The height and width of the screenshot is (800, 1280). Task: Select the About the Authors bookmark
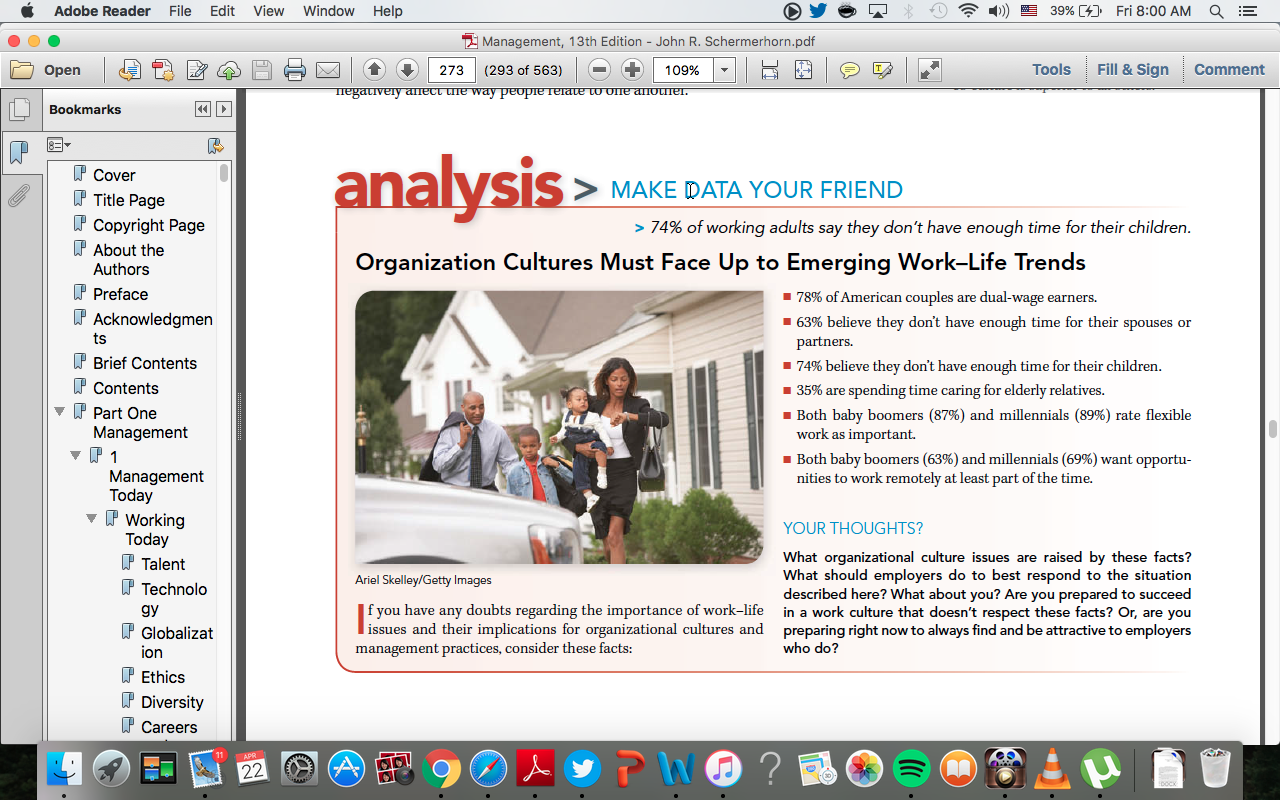pyautogui.click(x=129, y=260)
